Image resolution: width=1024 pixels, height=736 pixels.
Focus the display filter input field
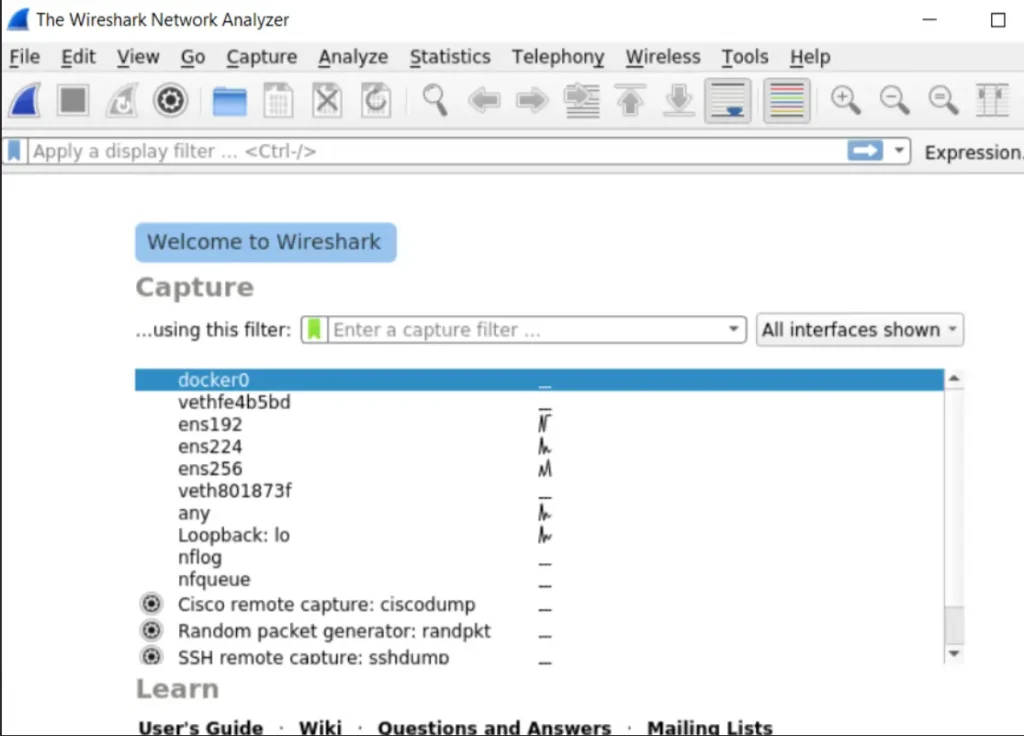[438, 152]
